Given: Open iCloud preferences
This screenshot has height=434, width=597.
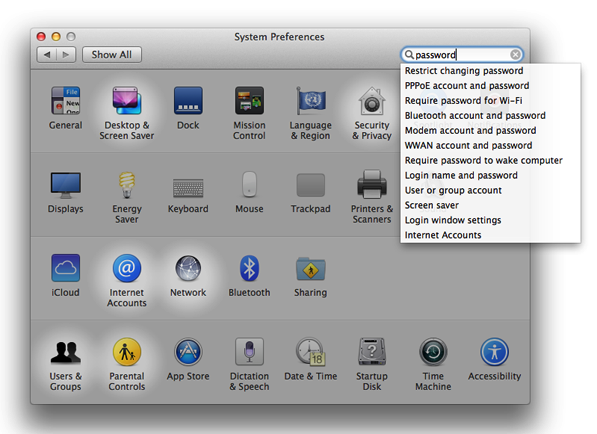Looking at the screenshot, I should point(65,276).
